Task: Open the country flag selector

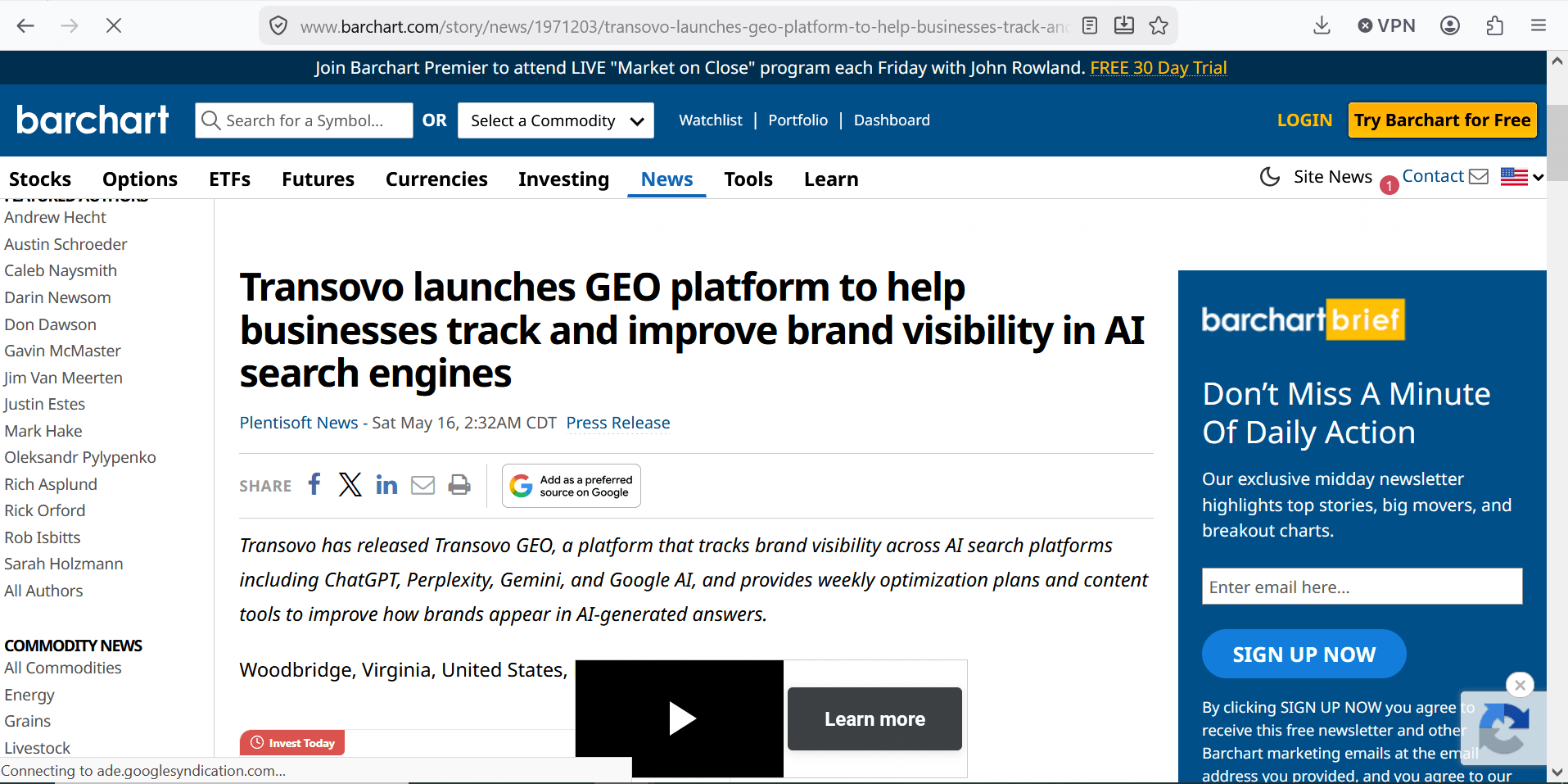Action: (x=1521, y=177)
